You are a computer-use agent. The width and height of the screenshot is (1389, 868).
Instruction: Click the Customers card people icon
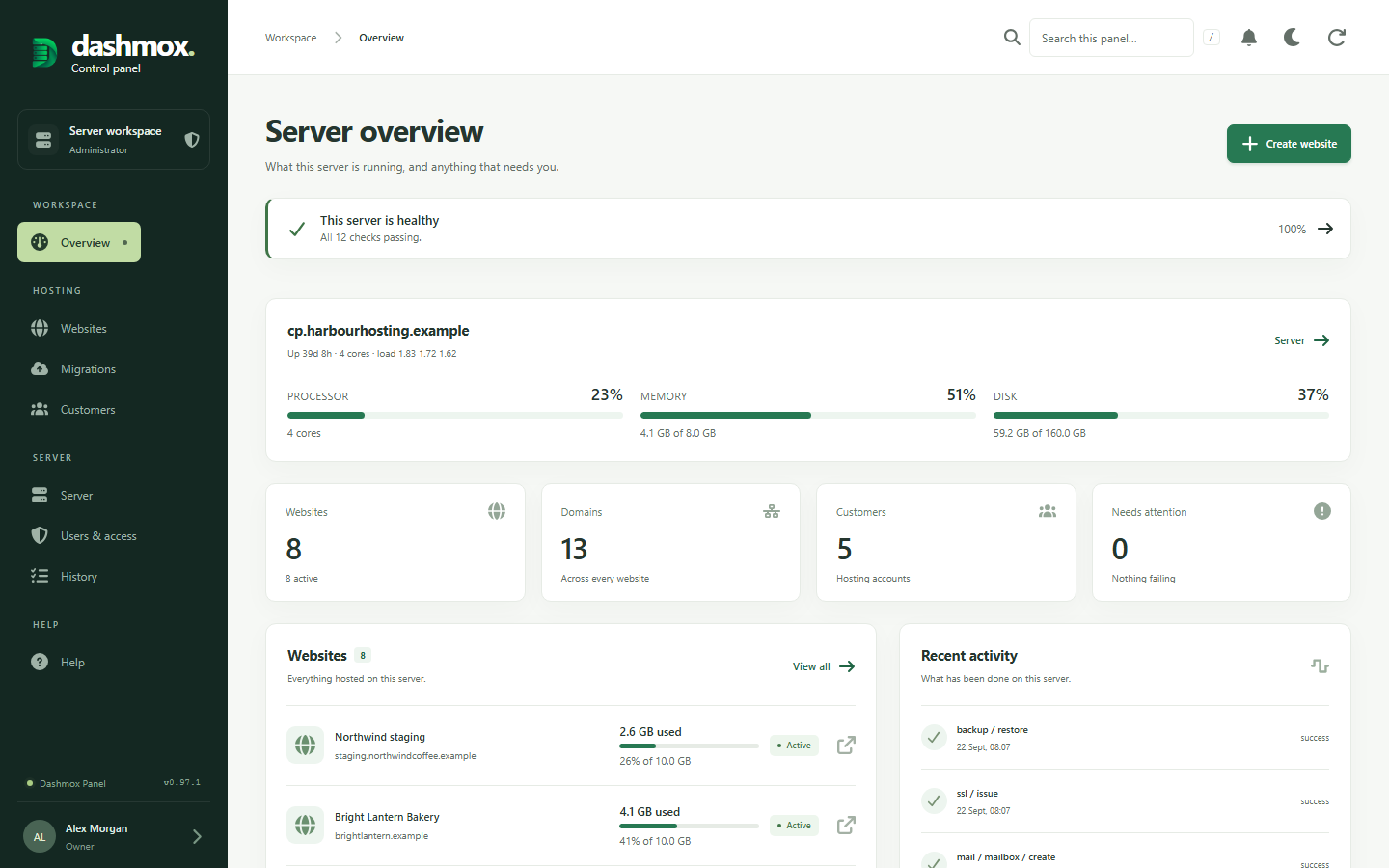tap(1048, 511)
